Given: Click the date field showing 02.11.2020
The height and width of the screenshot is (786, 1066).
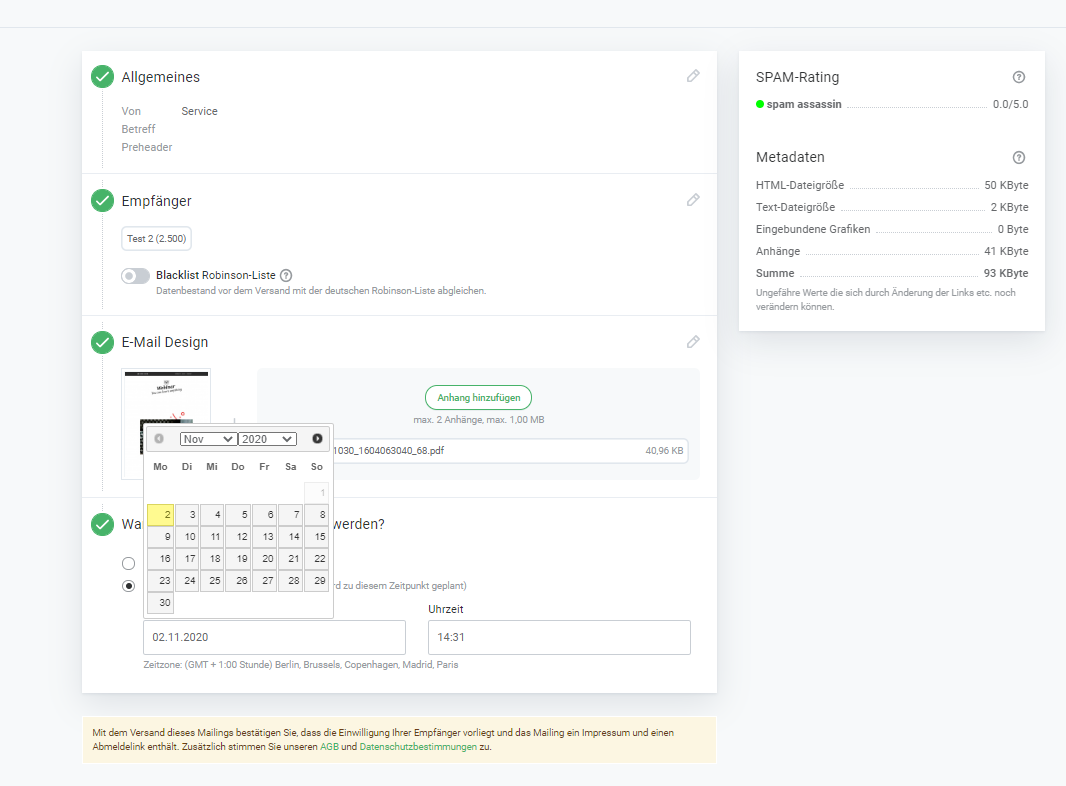Looking at the screenshot, I should click(274, 637).
